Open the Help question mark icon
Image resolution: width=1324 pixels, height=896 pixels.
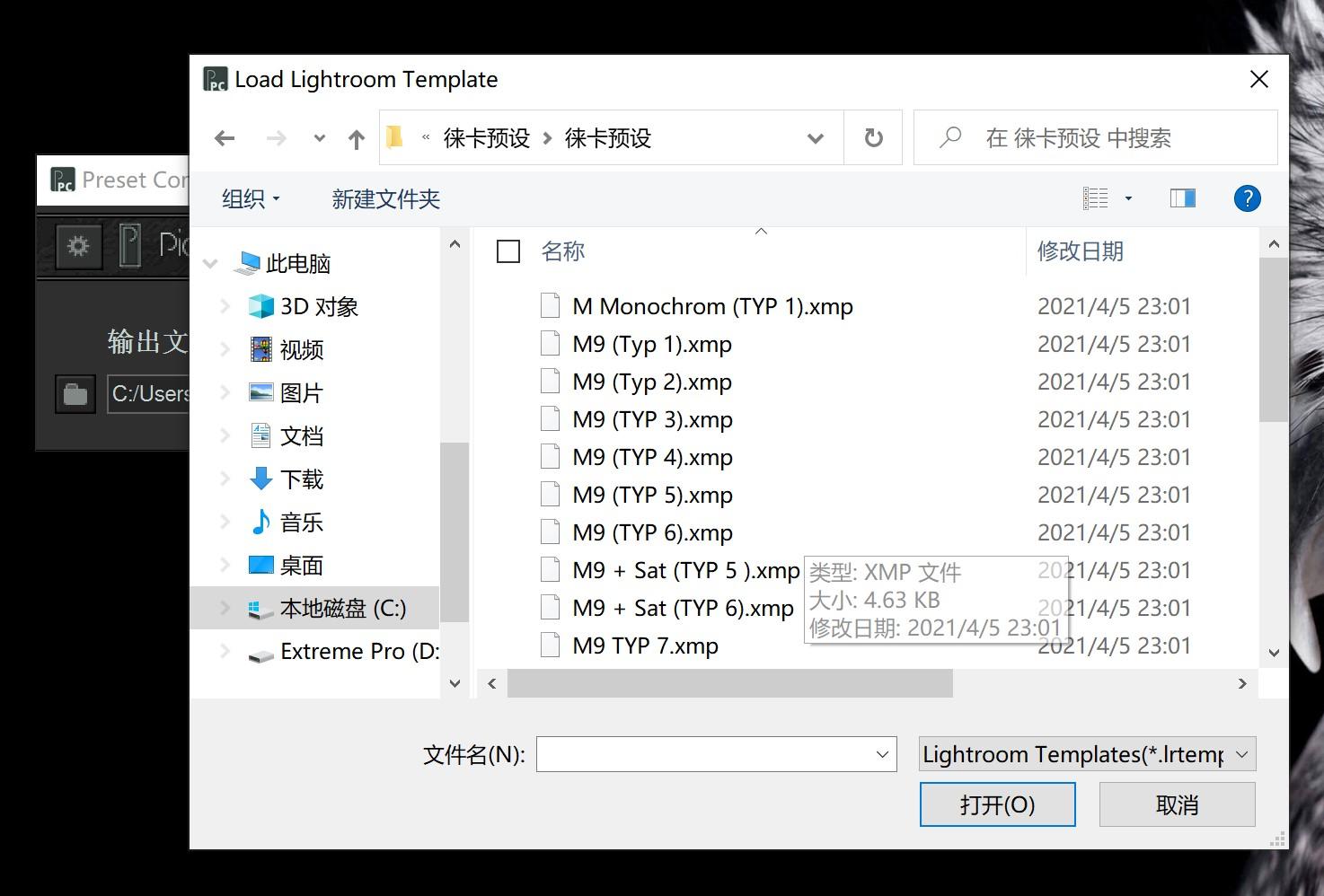pos(1247,198)
